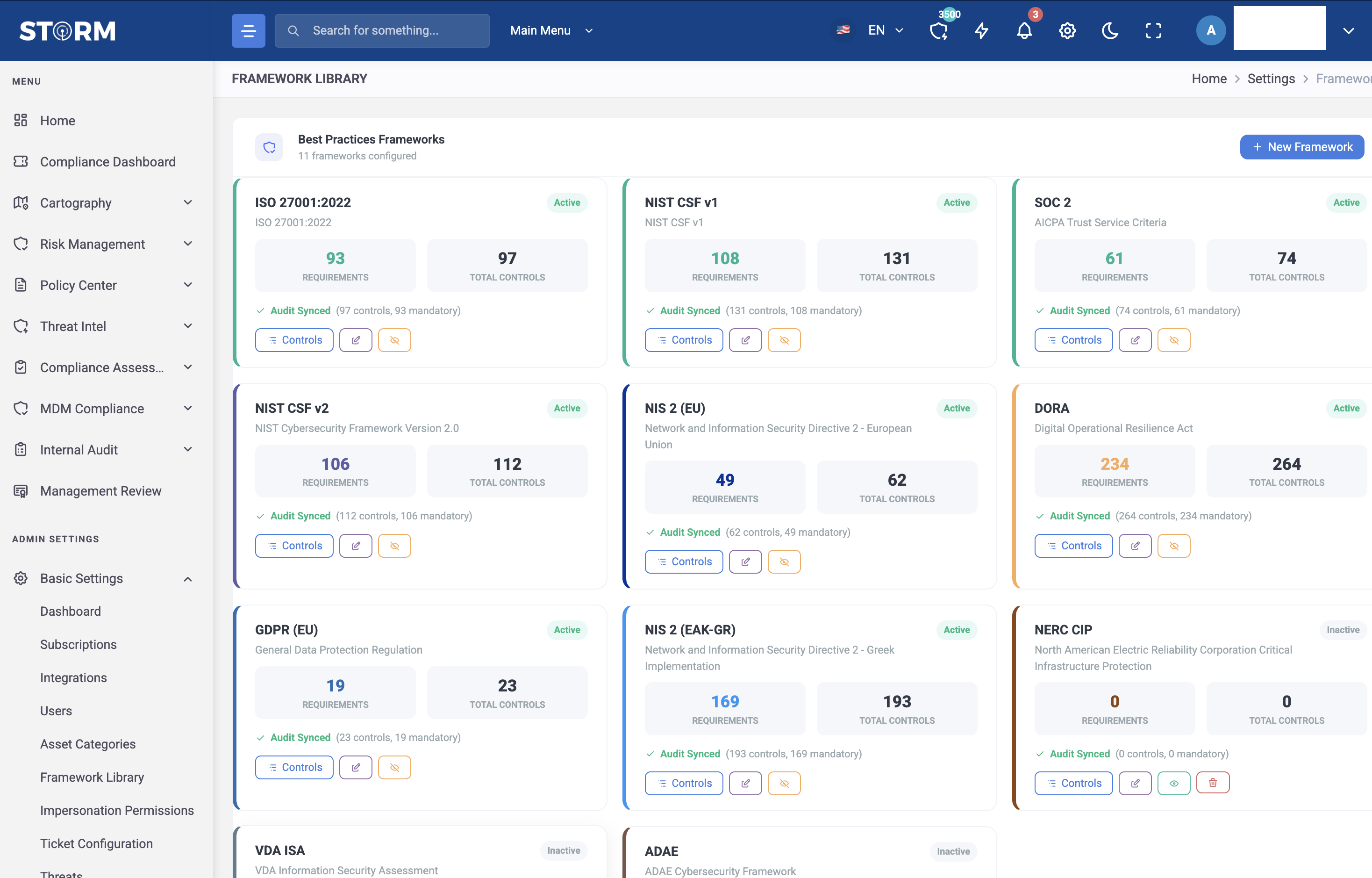Image resolution: width=1372 pixels, height=878 pixels.
Task: Open the shield icon with 3500 badge
Action: pos(938,31)
